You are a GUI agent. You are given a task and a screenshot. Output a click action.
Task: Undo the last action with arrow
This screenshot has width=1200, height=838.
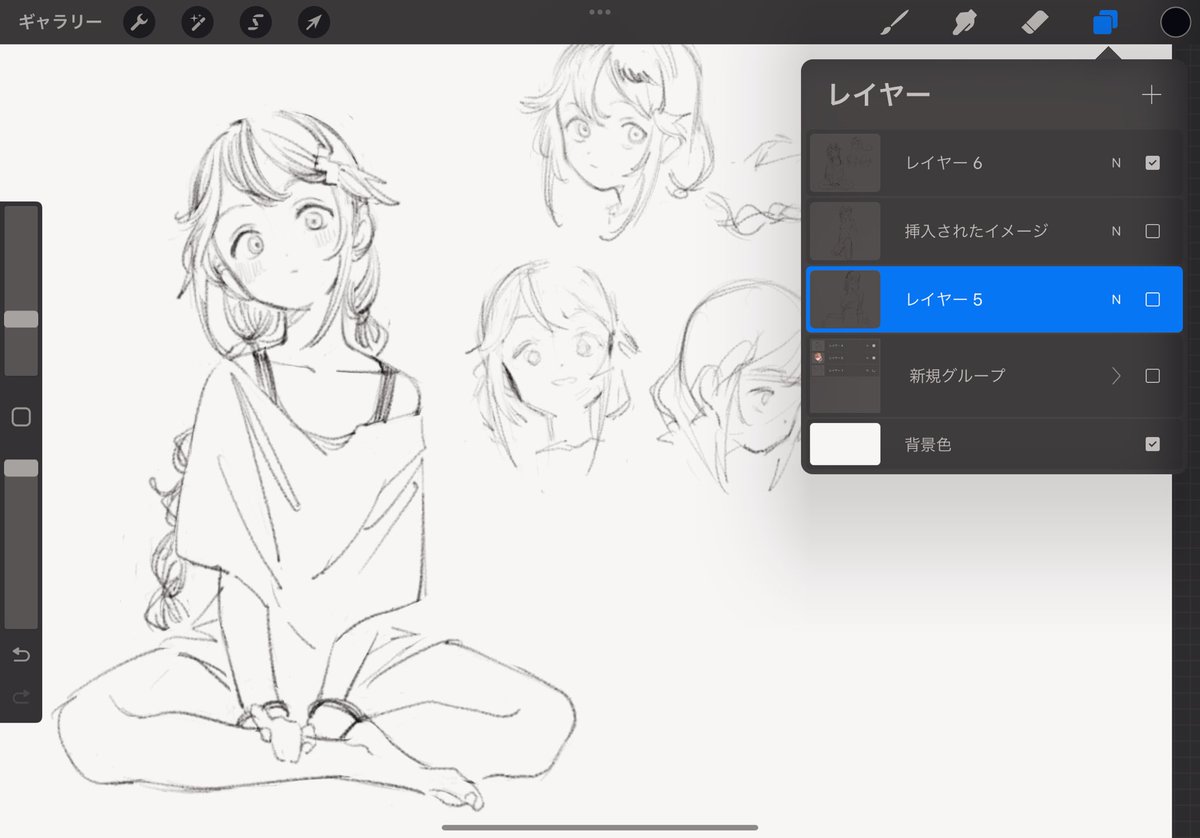21,655
